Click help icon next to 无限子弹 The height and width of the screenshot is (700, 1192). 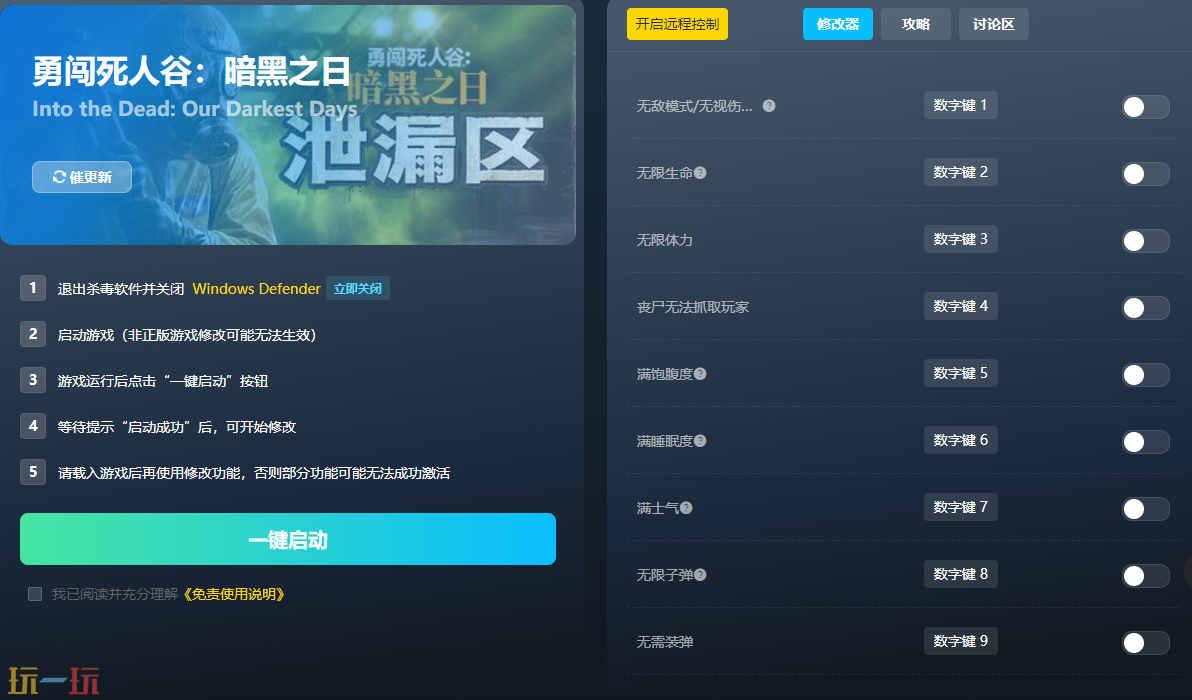(x=700, y=575)
